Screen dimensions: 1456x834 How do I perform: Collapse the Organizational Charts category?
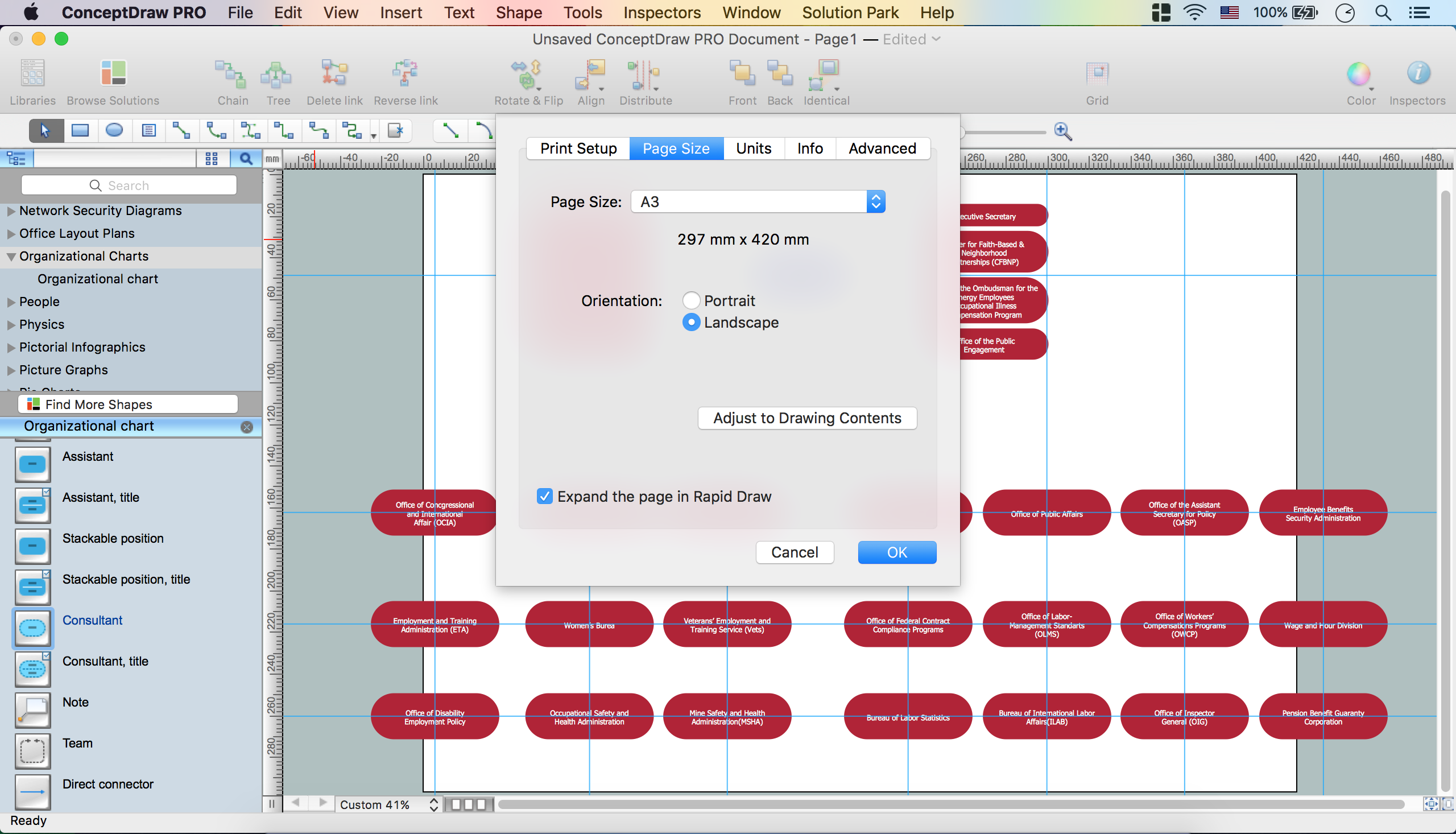pos(11,257)
